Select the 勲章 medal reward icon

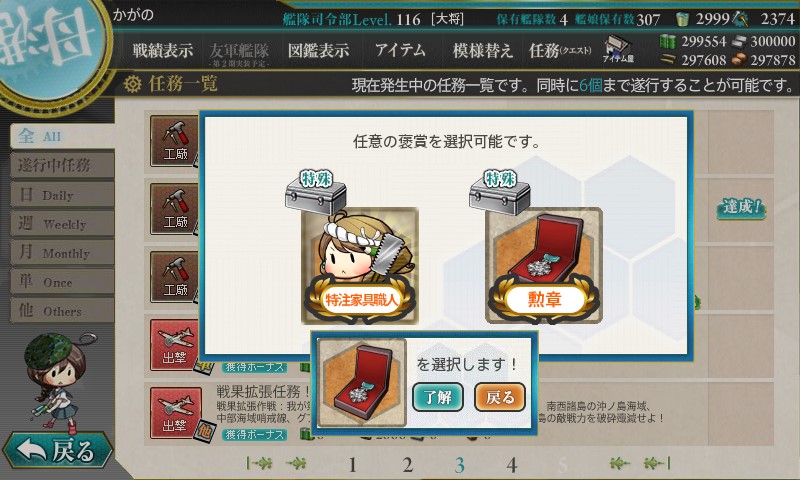click(544, 265)
